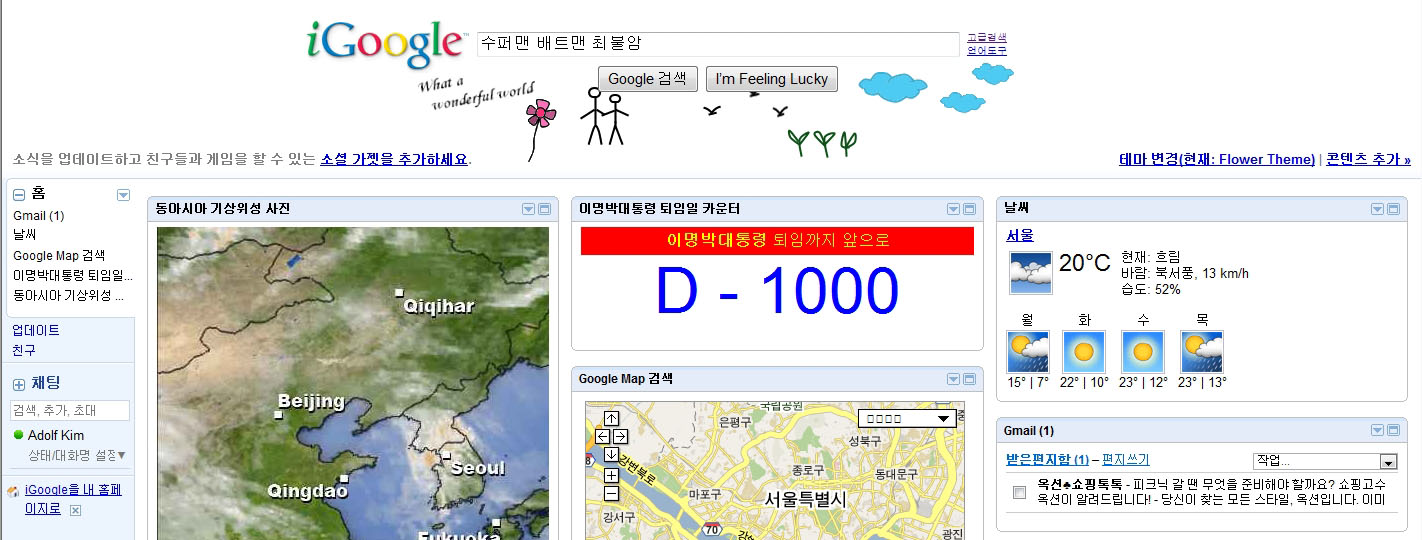Click the I'm Feeling Lucky button
Viewport: 1422px width, 540px height.
click(x=772, y=79)
